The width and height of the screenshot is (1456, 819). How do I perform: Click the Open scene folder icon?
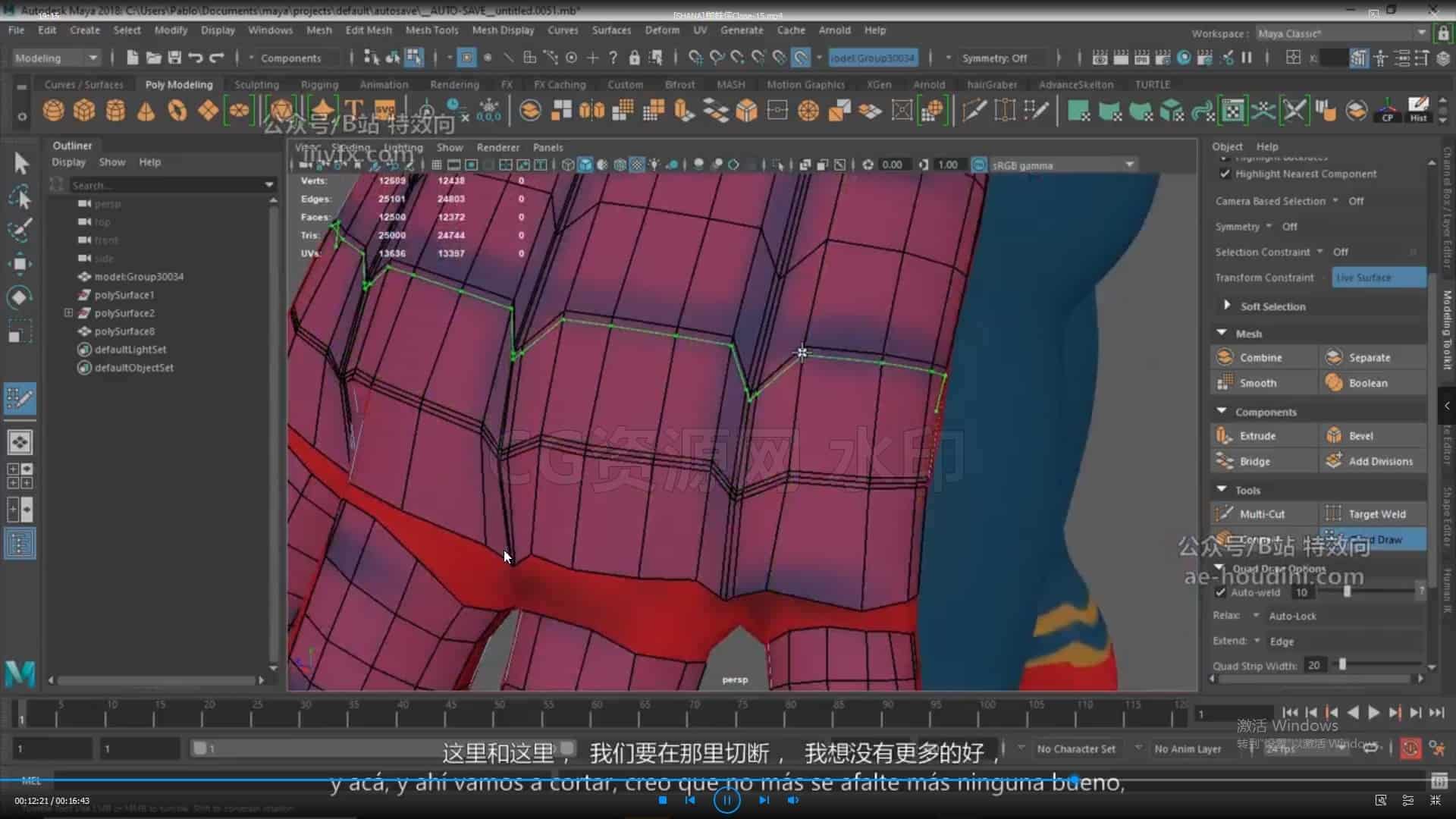153,58
